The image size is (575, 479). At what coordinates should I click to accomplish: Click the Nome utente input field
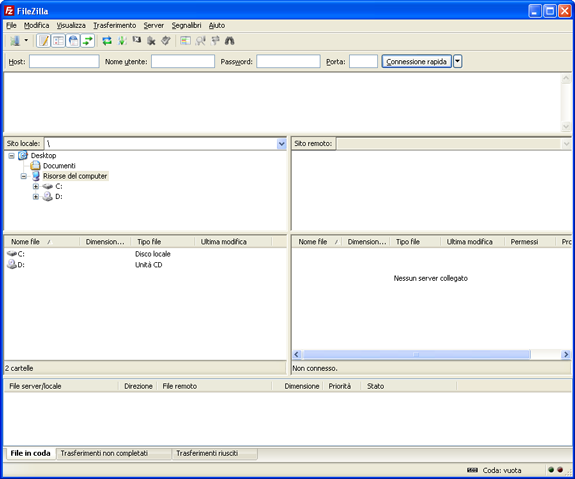[183, 61]
